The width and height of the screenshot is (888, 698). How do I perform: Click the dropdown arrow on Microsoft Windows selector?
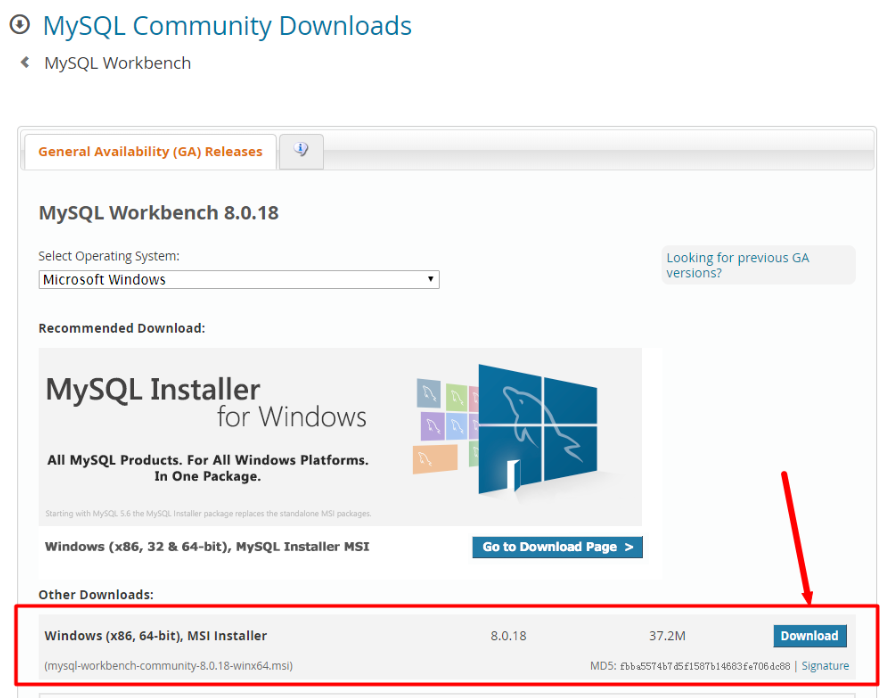(x=431, y=279)
